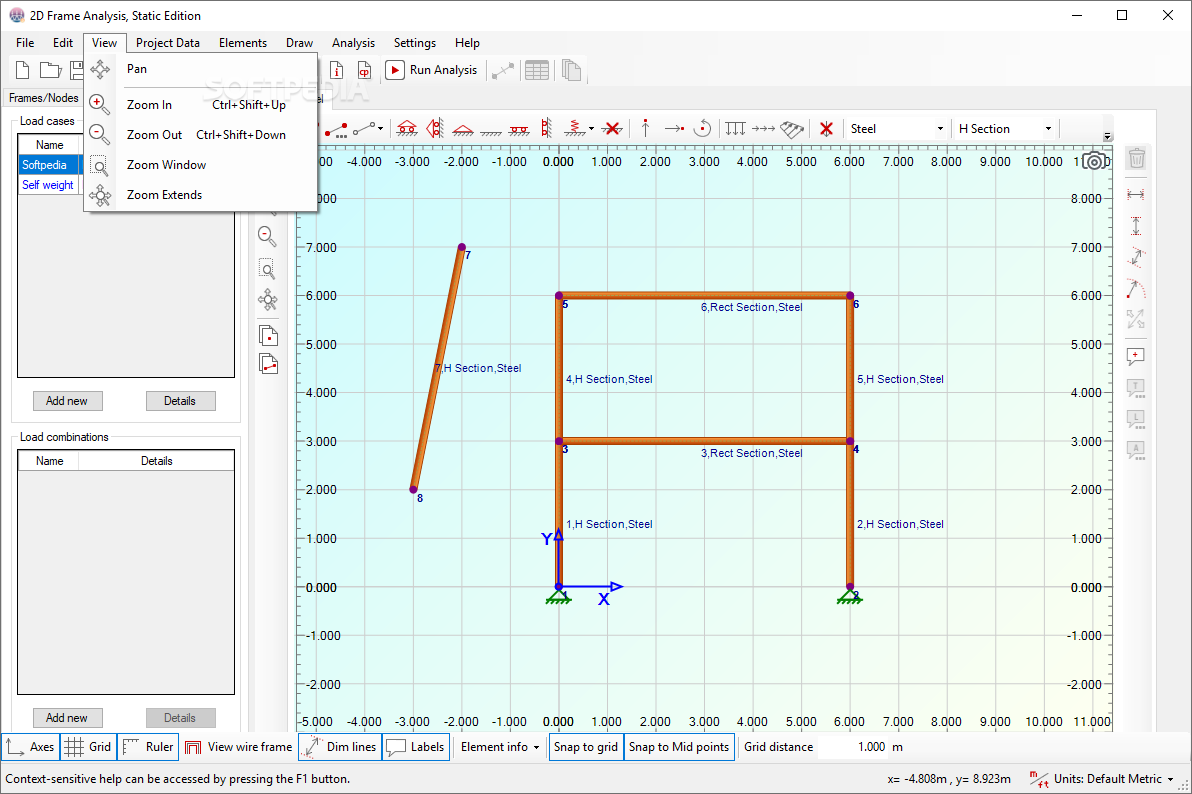1192x794 pixels.
Task: Add horizontal roller support icon
Action: pos(519,130)
